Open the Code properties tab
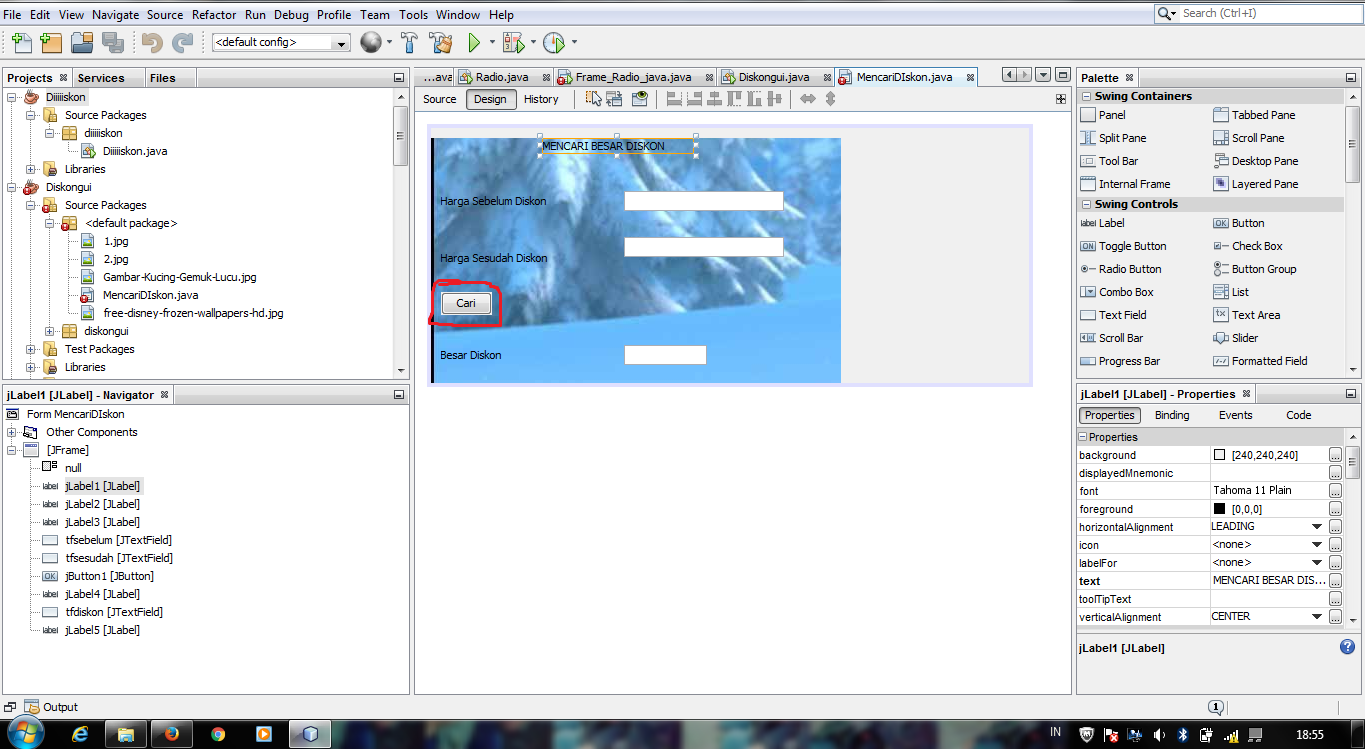 click(1298, 415)
